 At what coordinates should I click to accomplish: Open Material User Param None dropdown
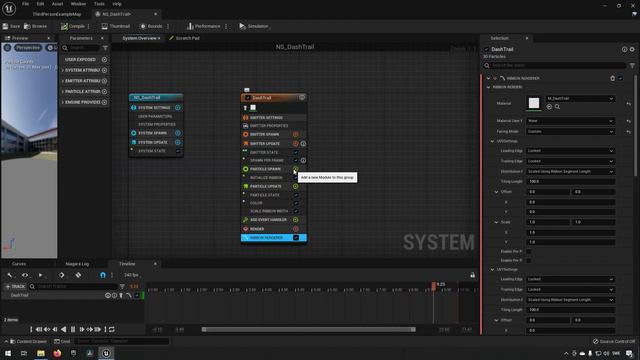point(570,121)
